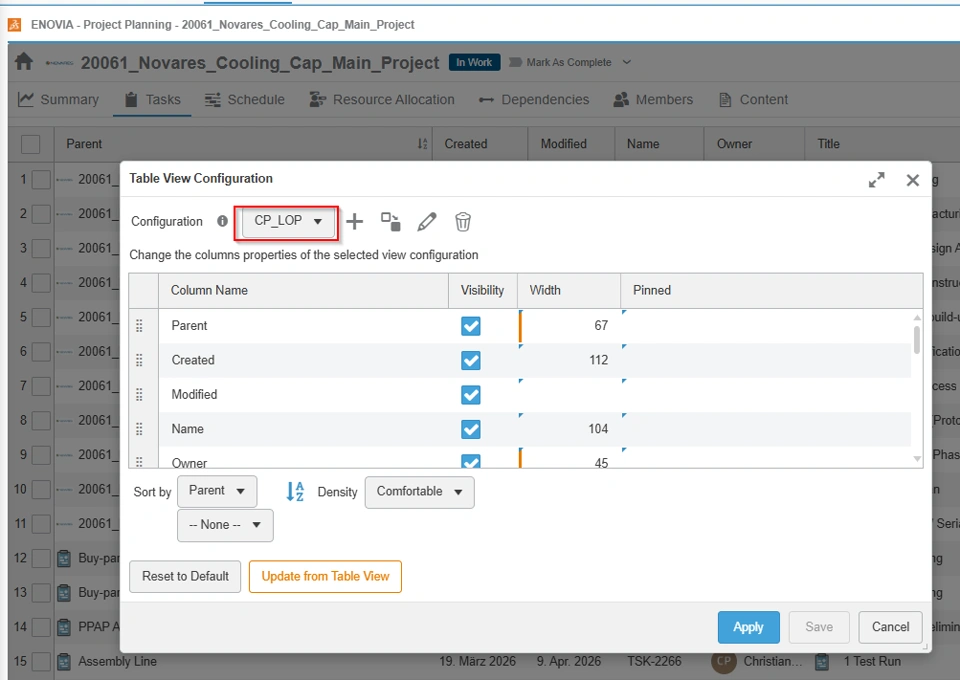The height and width of the screenshot is (680, 960).
Task: Click empty width cell for Modified
Action: (569, 394)
